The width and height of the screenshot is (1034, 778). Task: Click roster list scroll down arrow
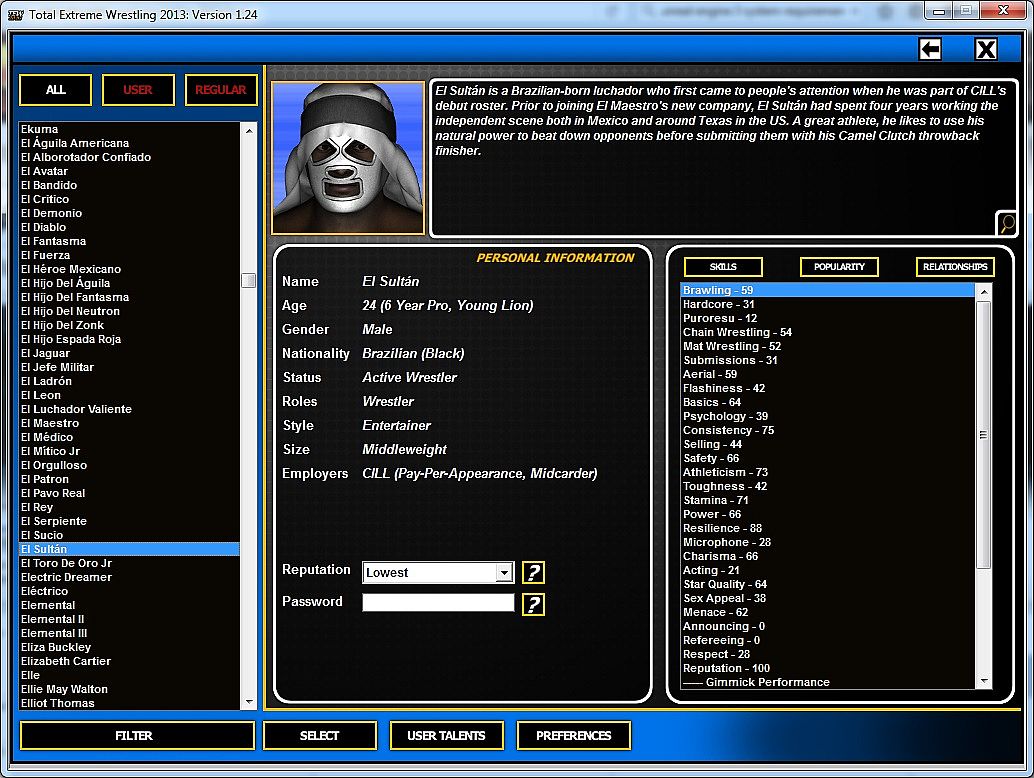249,702
